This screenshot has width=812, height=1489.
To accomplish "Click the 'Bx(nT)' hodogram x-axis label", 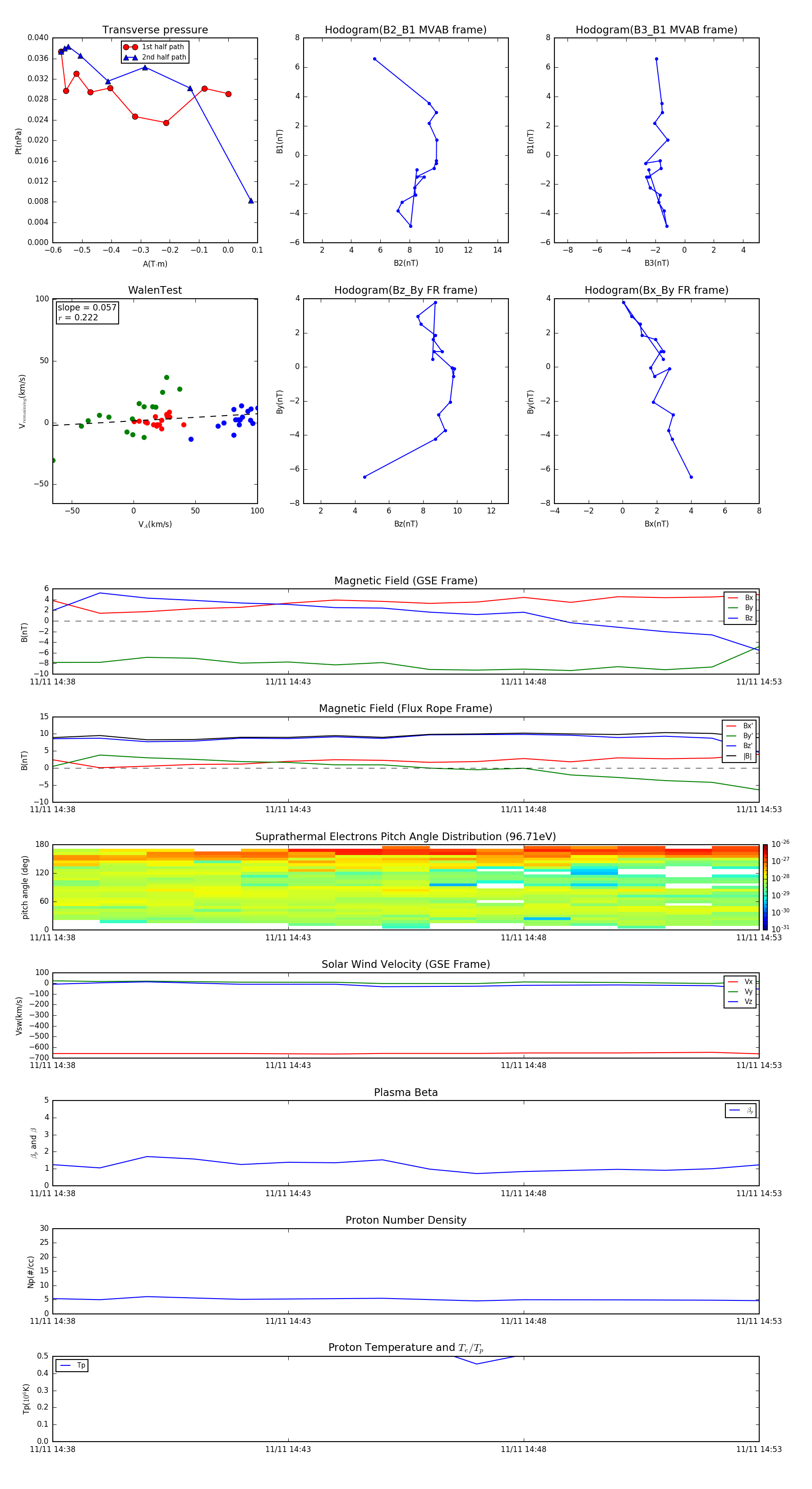I will click(656, 524).
